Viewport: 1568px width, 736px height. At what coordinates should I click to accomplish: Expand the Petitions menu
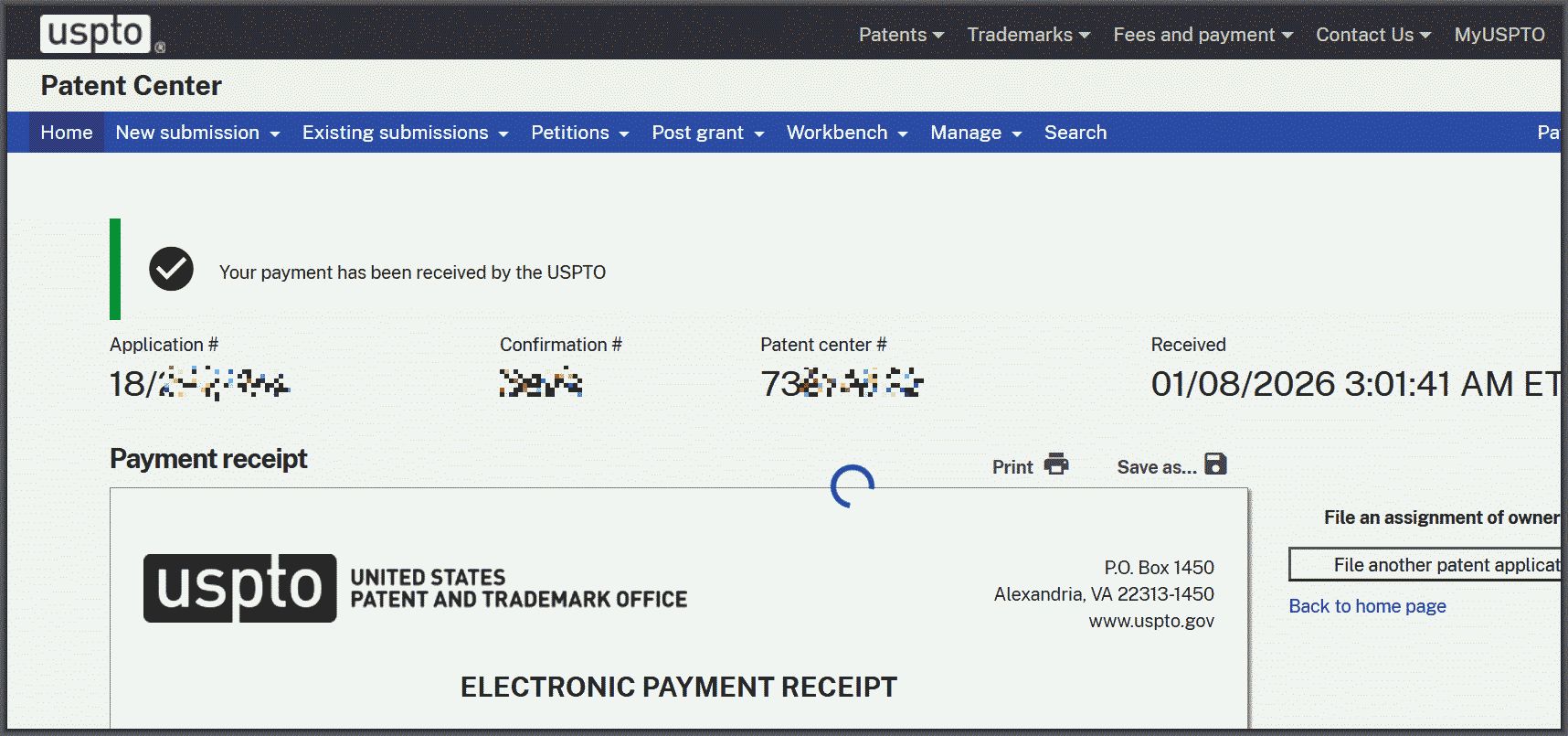[x=579, y=133]
